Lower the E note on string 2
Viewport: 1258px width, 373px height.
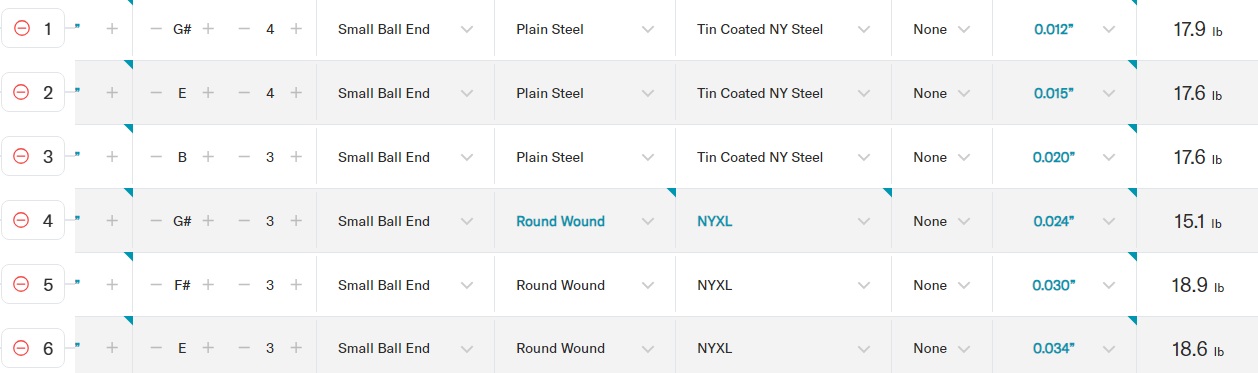[x=156, y=93]
